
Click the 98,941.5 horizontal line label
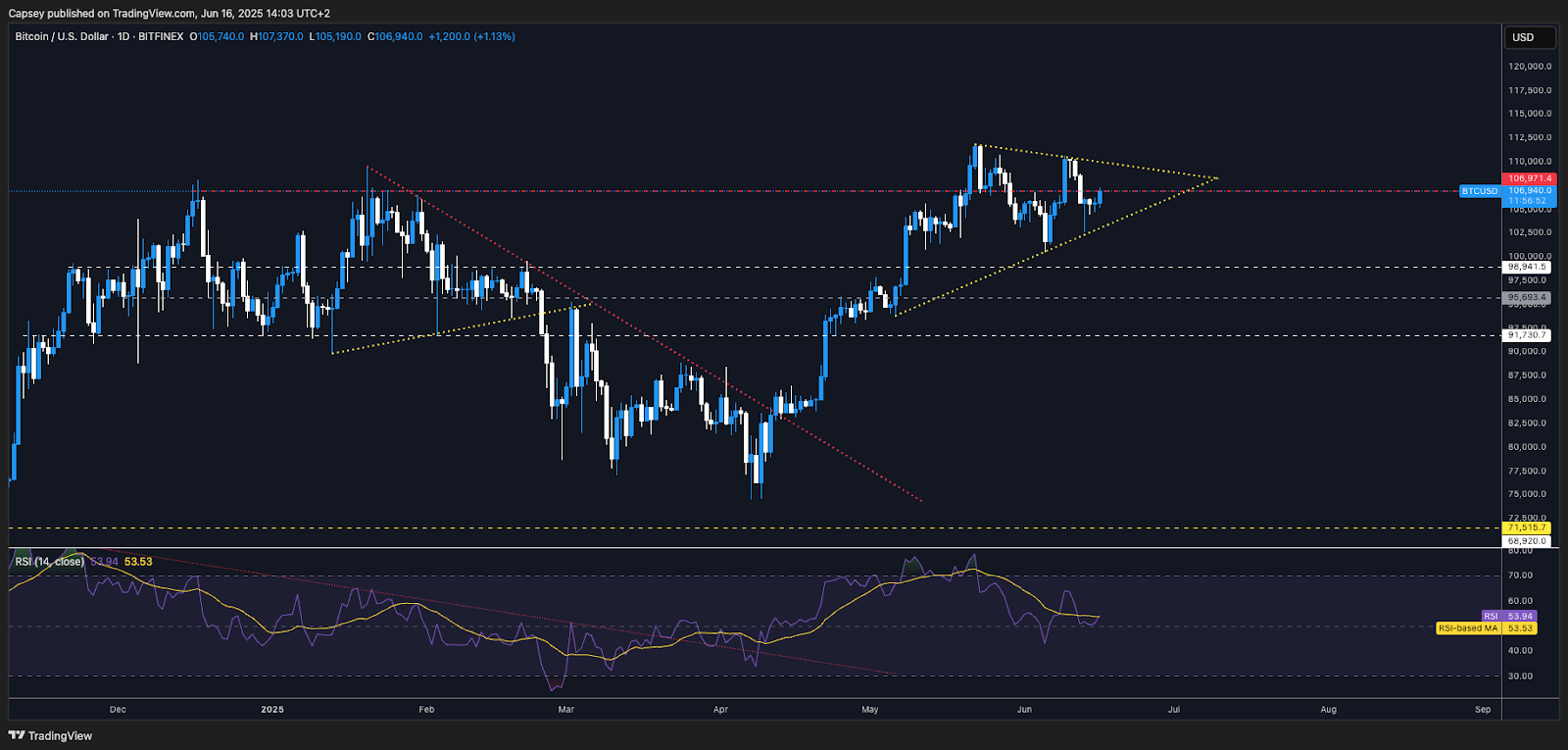[1527, 267]
